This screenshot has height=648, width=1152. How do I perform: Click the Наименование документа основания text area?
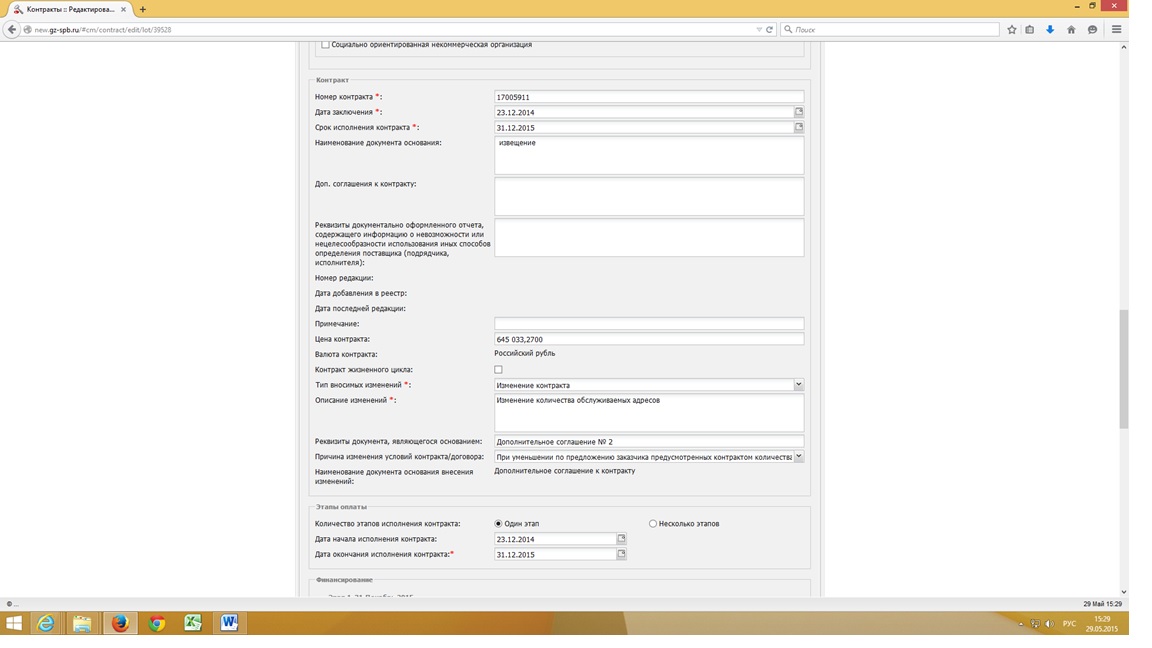649,156
